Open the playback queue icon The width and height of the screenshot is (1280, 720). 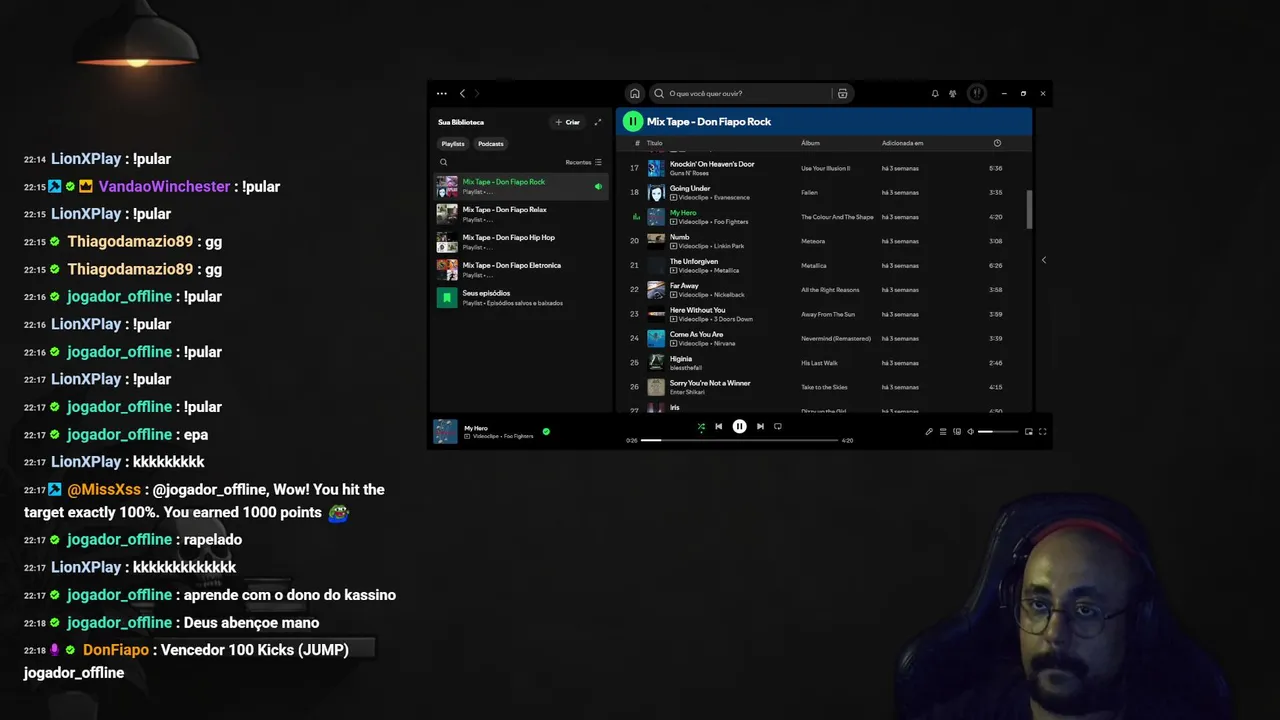coord(943,432)
